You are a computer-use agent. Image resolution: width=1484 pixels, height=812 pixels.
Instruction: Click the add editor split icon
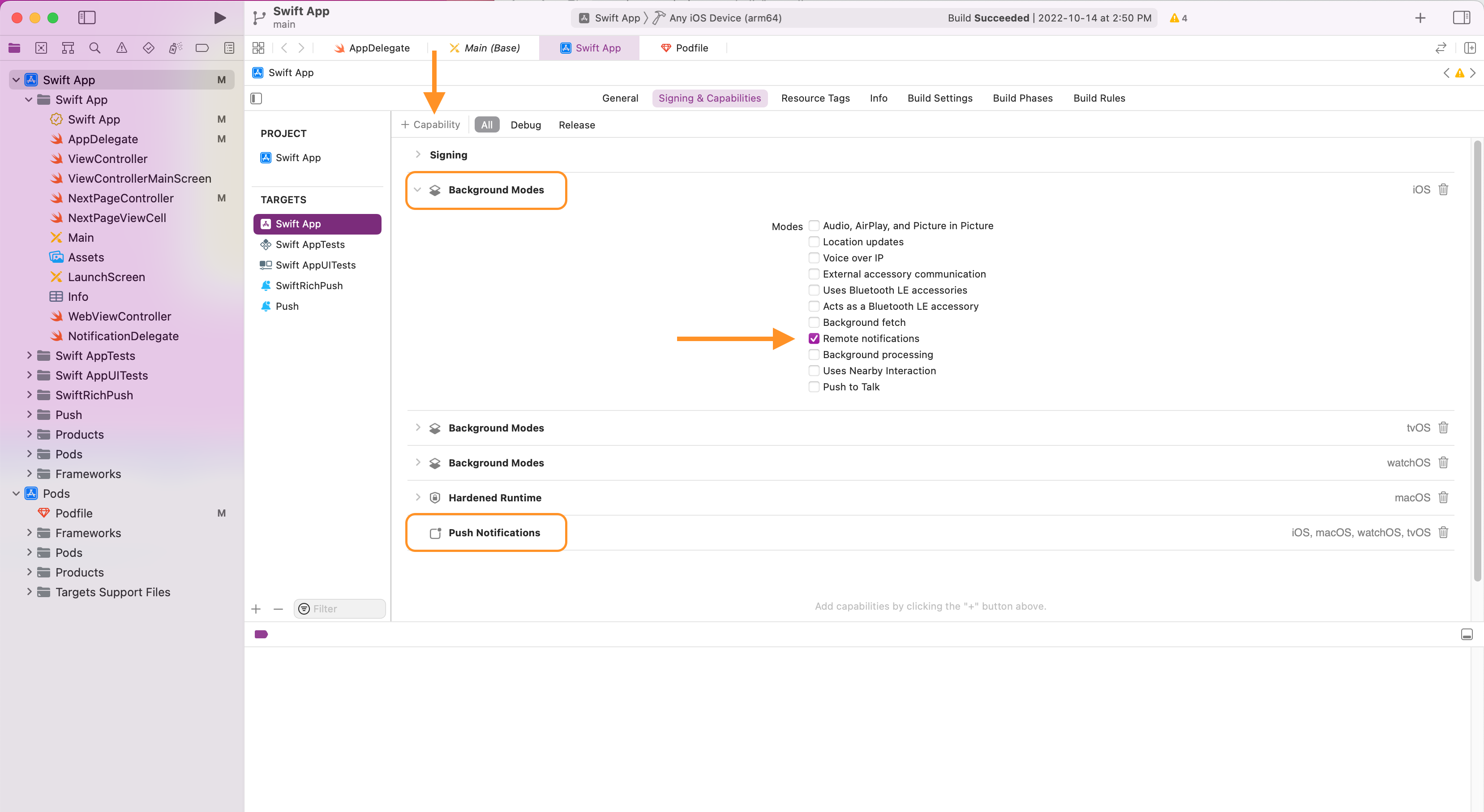pyautogui.click(x=1470, y=48)
